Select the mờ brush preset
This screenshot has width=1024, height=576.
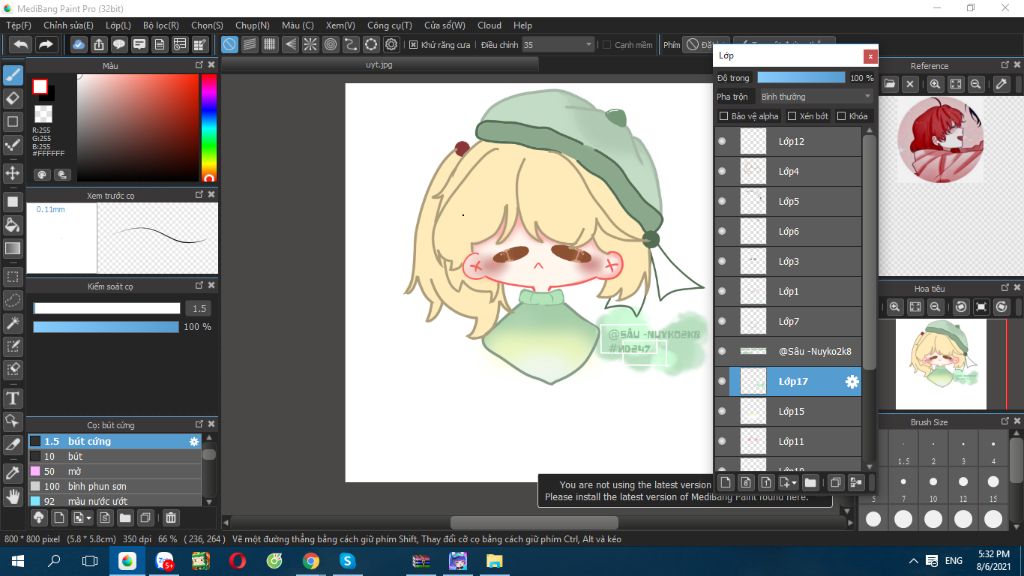116,472
